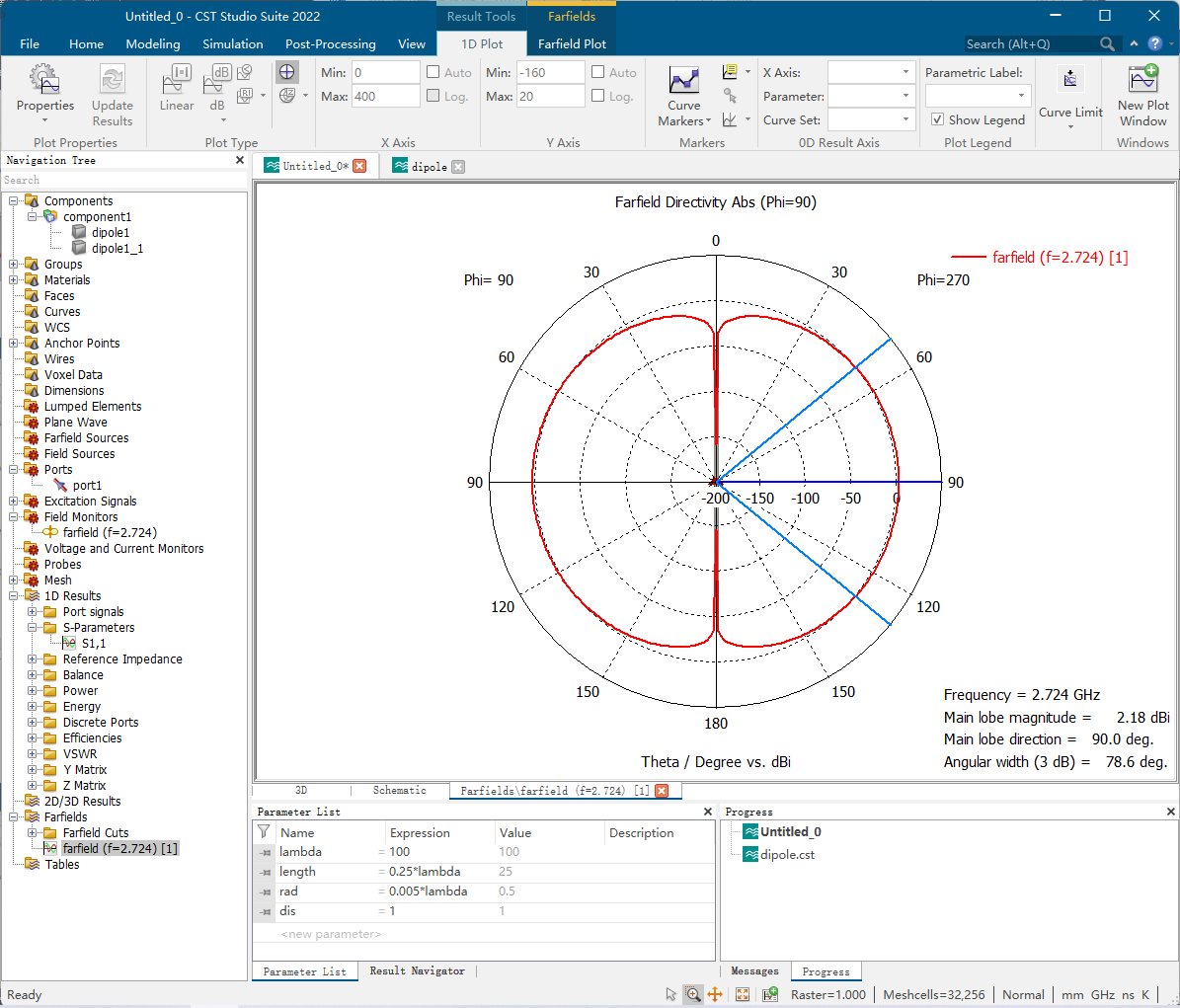Toggle Y Axis Auto checkbox

[598, 72]
